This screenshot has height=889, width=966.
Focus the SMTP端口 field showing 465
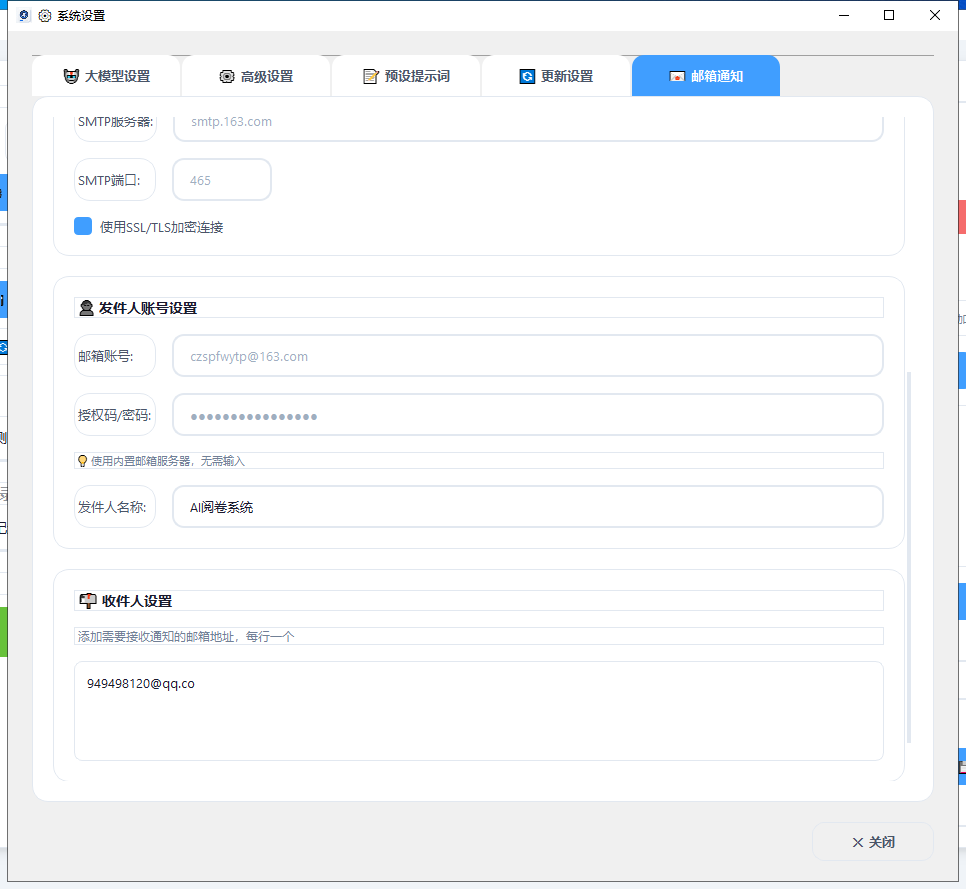pos(222,180)
